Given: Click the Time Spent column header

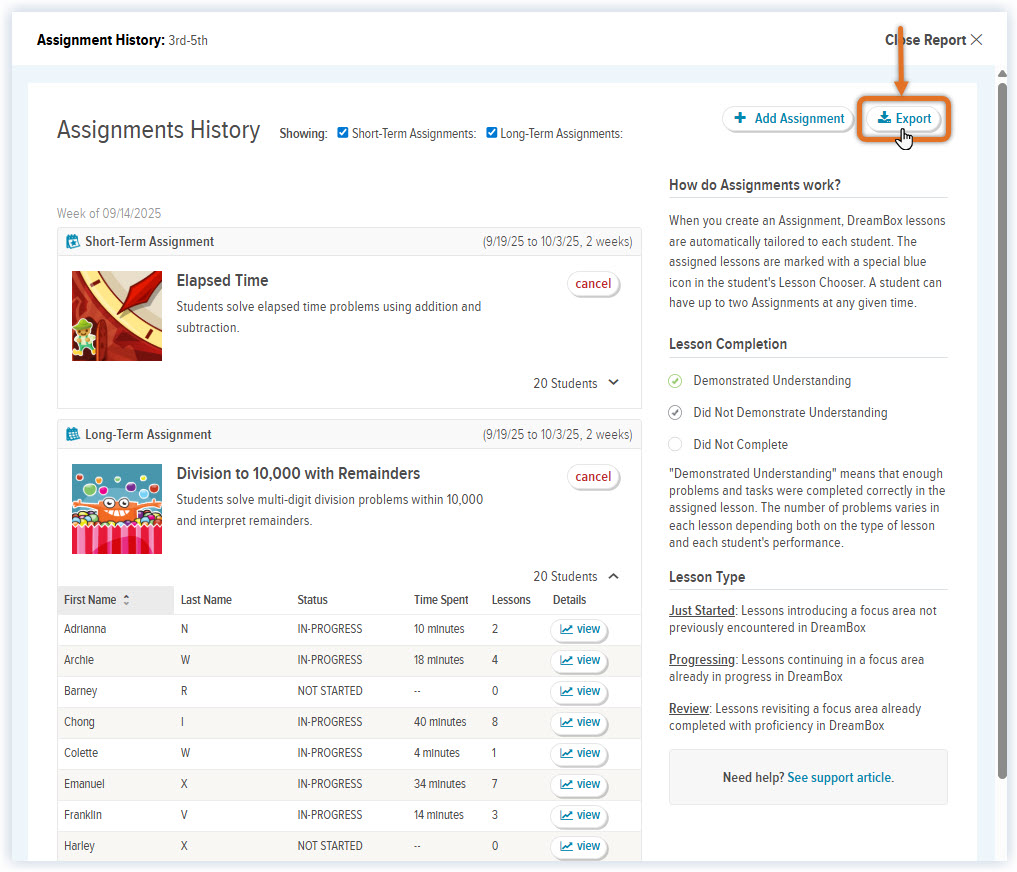Looking at the screenshot, I should pyautogui.click(x=441, y=600).
